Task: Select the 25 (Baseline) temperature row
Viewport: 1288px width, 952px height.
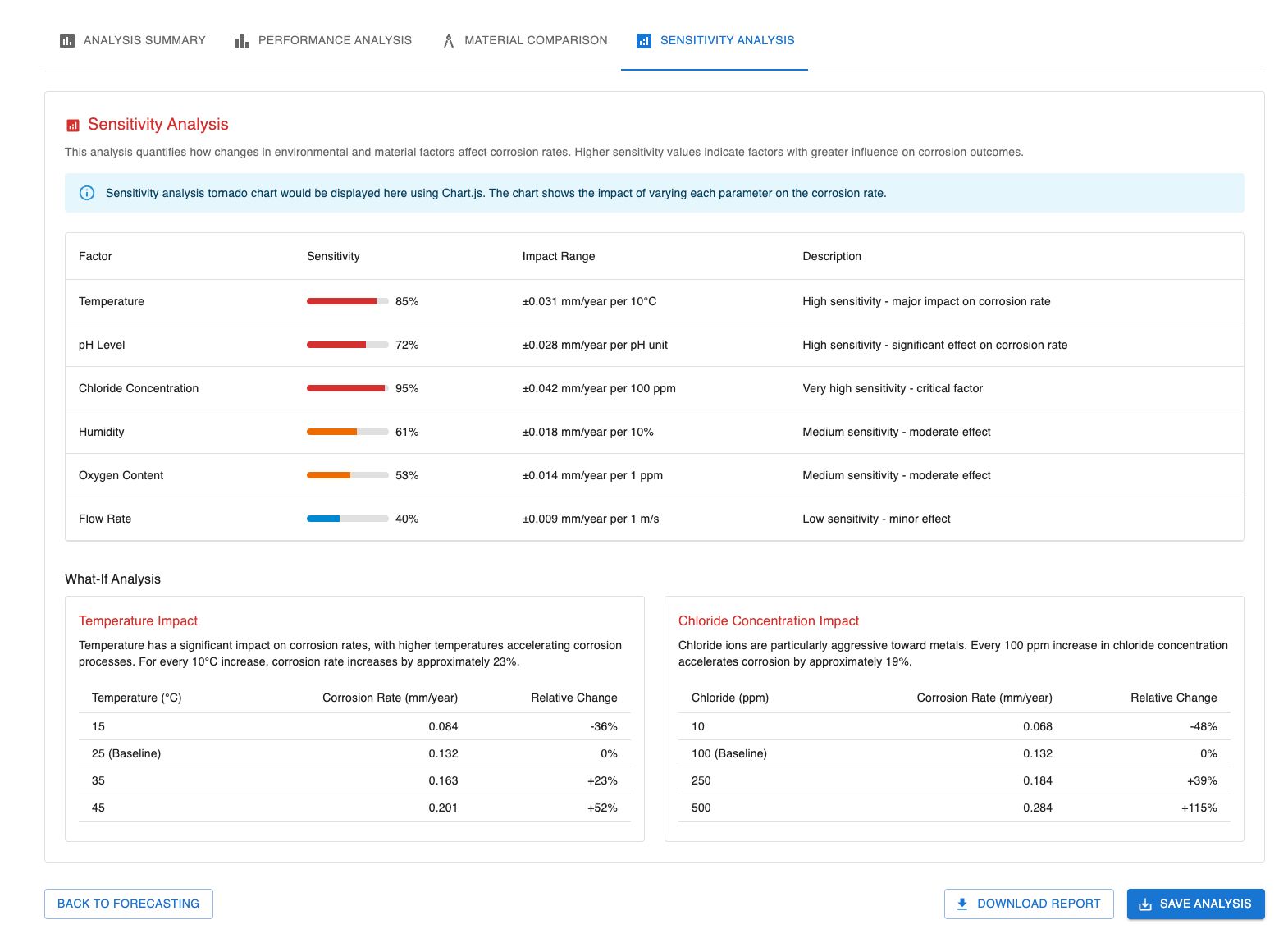Action: click(354, 754)
